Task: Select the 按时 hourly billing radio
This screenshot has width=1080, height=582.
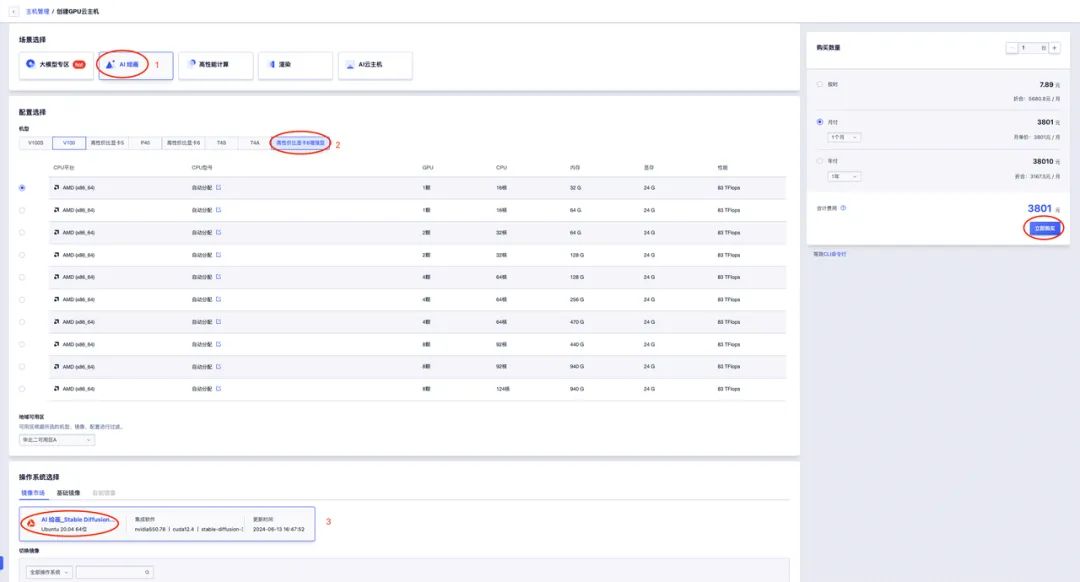Action: click(821, 84)
